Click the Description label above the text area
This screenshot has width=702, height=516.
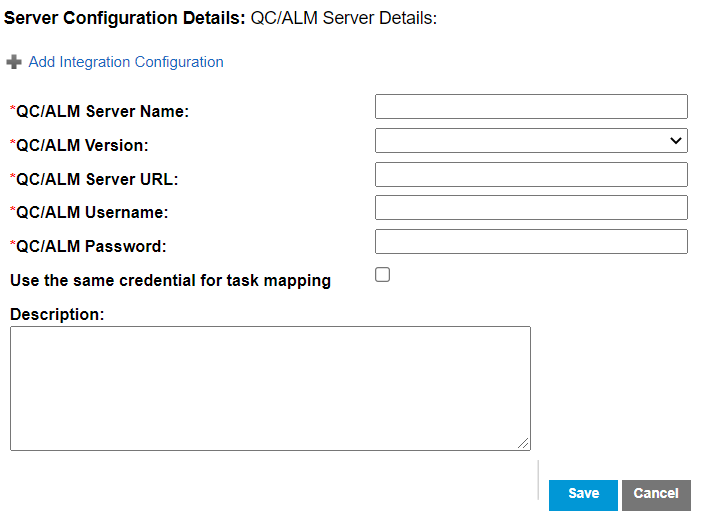click(57, 315)
